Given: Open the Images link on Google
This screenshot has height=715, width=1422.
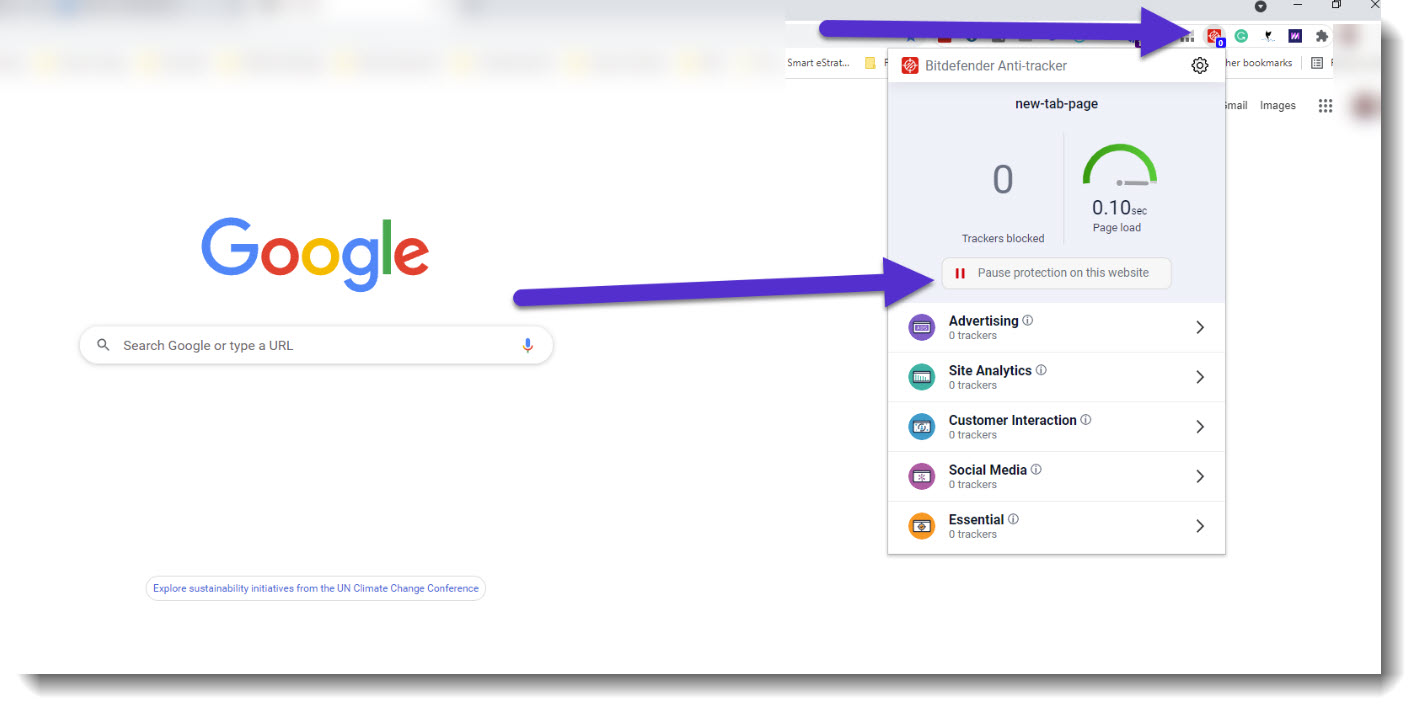Looking at the screenshot, I should click(1277, 106).
